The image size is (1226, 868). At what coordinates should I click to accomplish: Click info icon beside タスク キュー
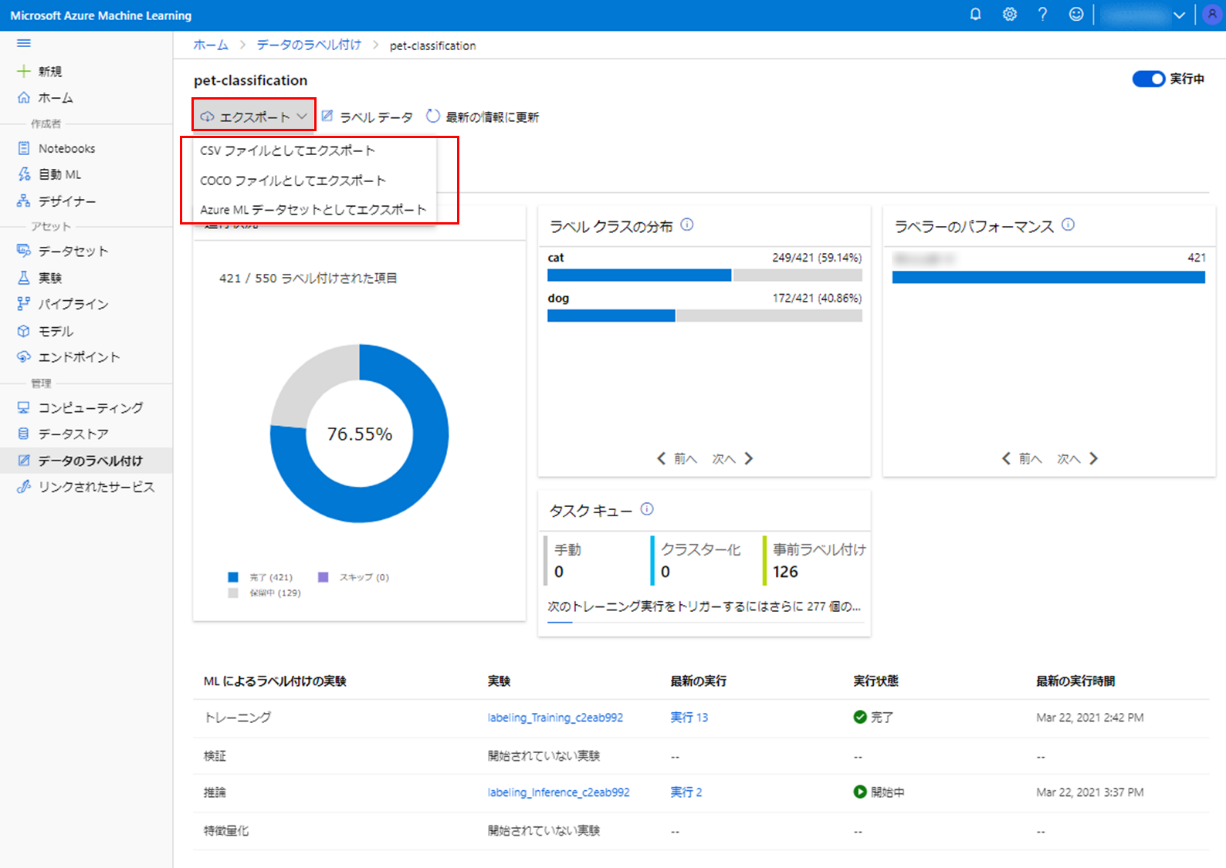[x=647, y=509]
